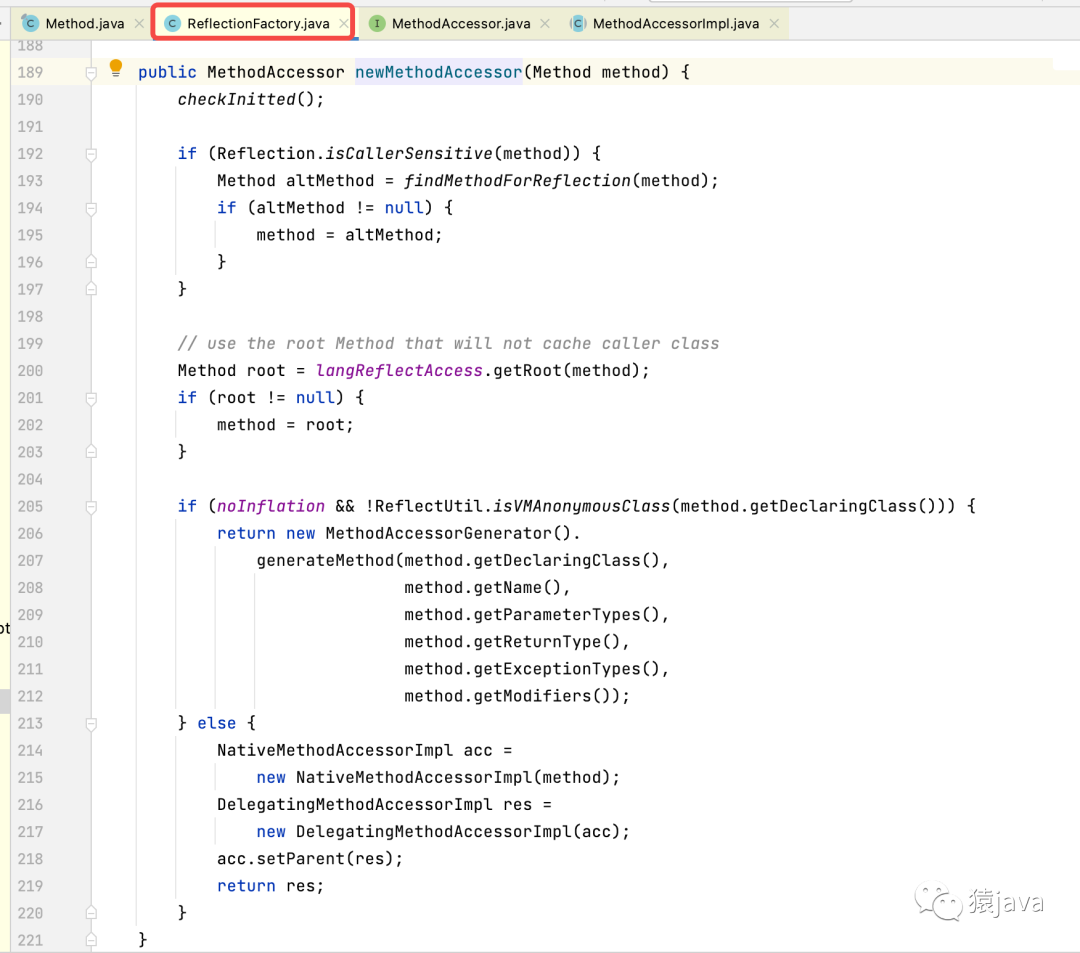This screenshot has width=1080, height=953.
Task: Collapse the noInflation if block at line 205
Action: [x=91, y=507]
